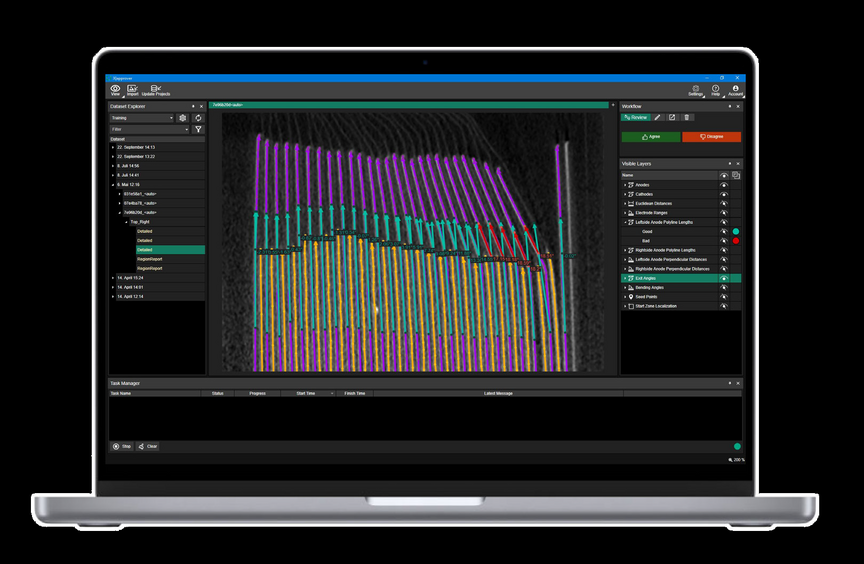This screenshot has width=864, height=564.
Task: Click the red color swatch for Bad
Action: 736,241
